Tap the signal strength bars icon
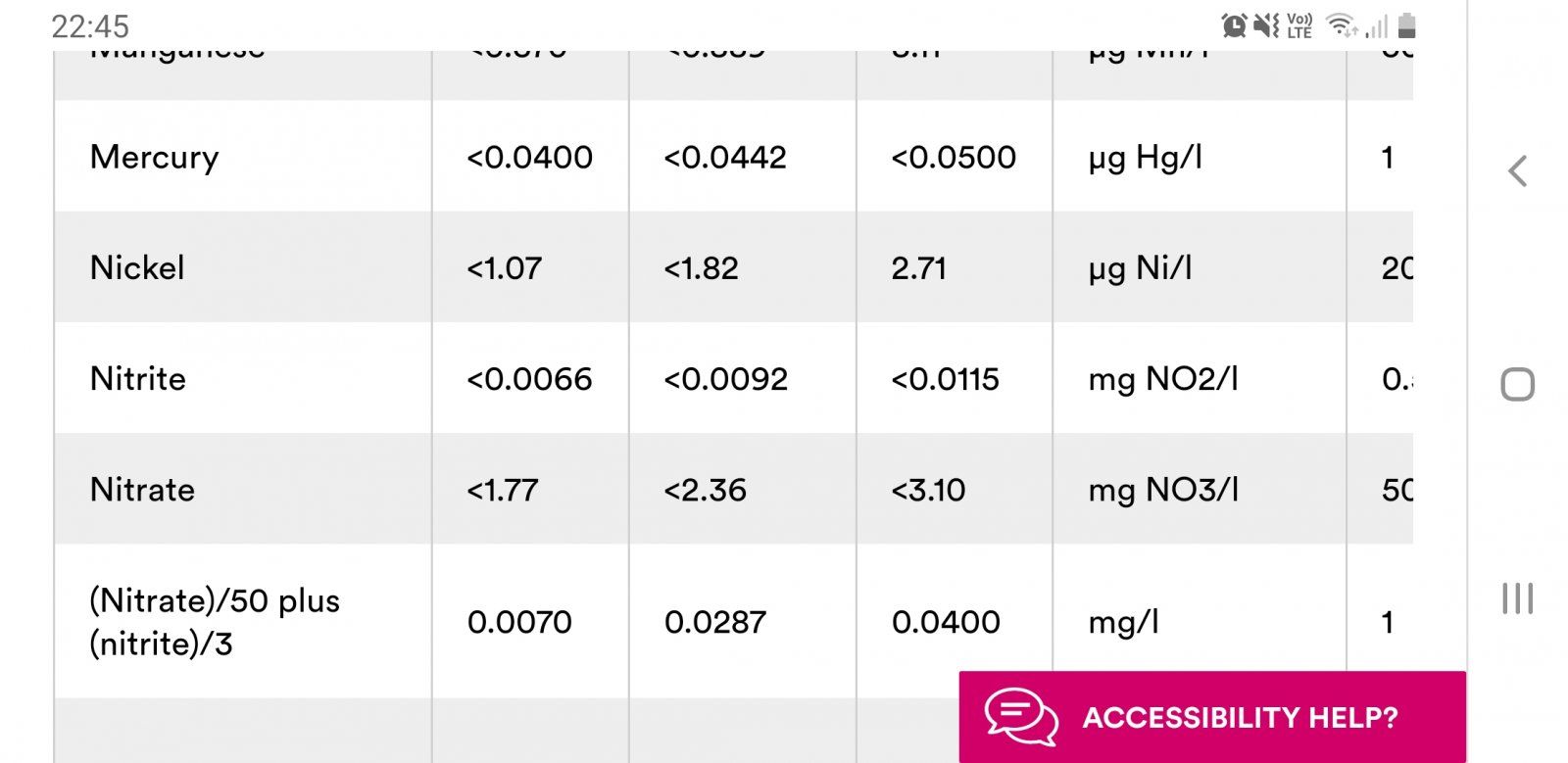This screenshot has width=1568, height=763. [x=1376, y=26]
